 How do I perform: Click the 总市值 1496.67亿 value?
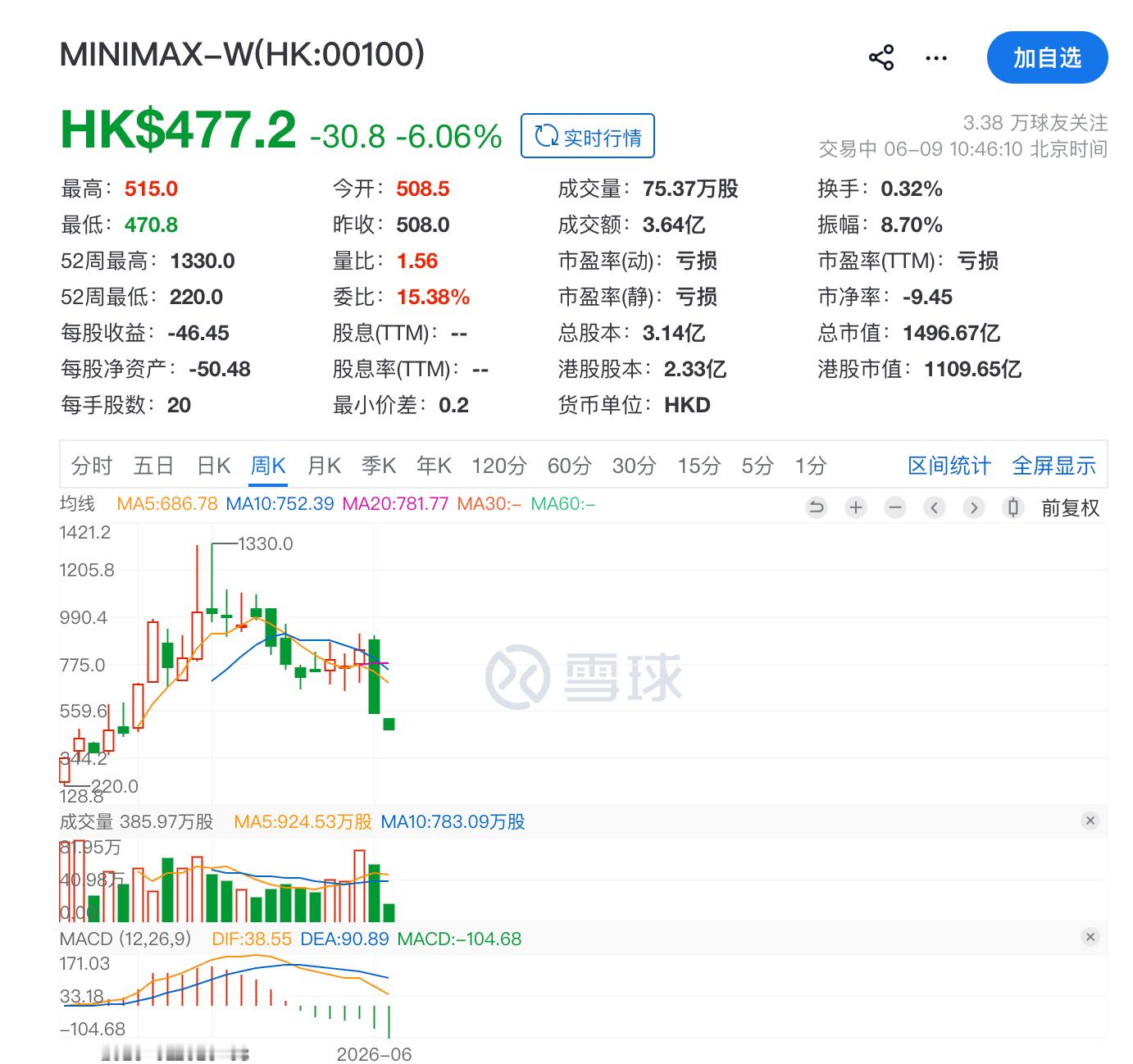pos(951,333)
